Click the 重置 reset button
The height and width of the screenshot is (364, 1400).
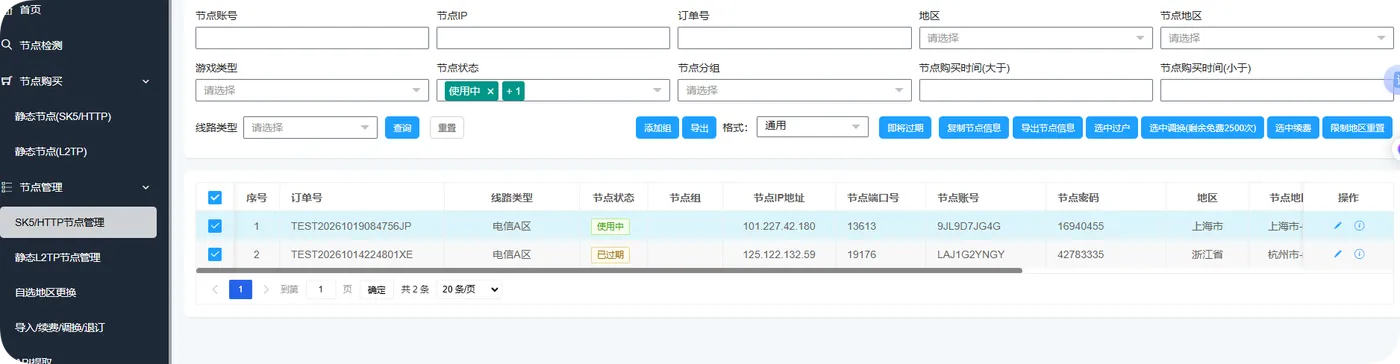pos(447,128)
